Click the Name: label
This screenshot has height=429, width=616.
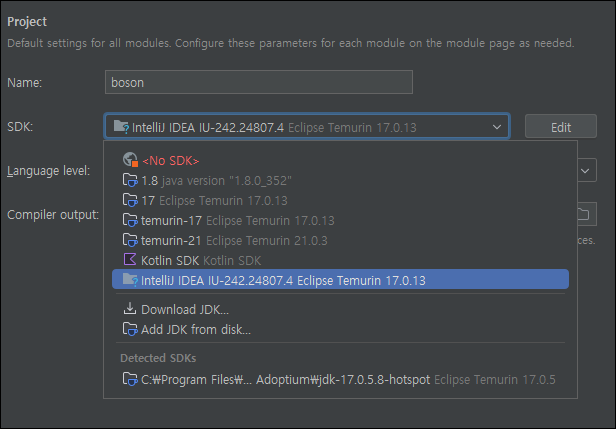click(24, 82)
